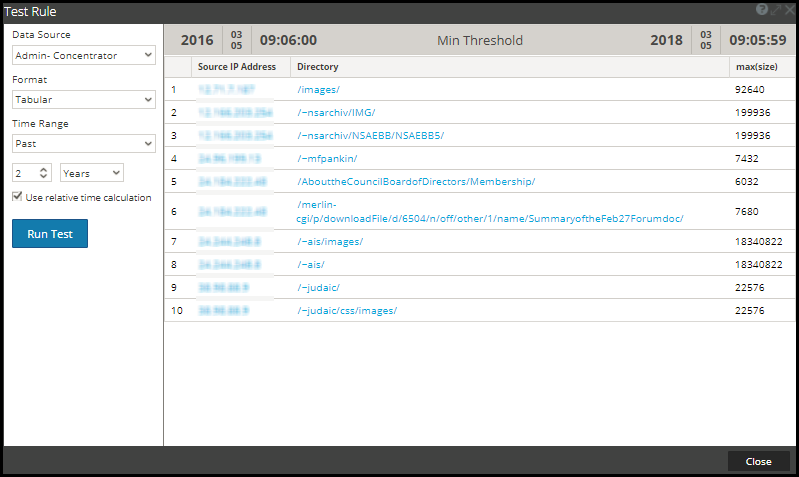Select the max size value 92640

point(750,90)
